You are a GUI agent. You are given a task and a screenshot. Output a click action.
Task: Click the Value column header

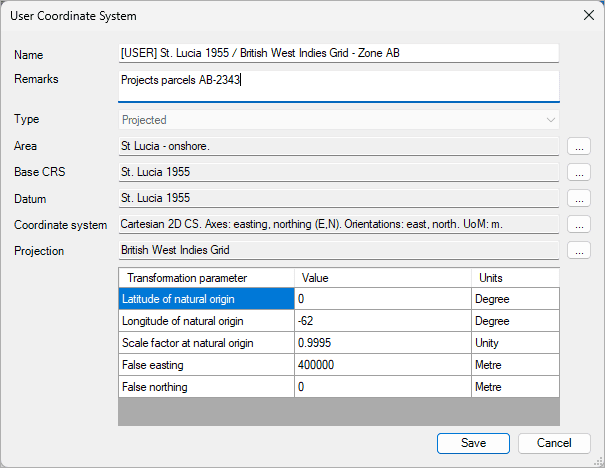pos(382,277)
